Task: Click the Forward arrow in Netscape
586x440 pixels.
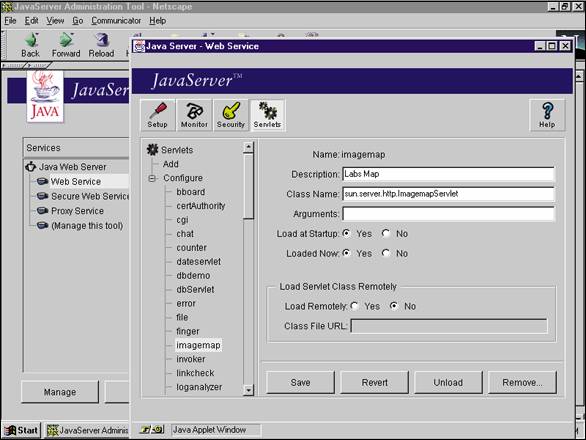Action: (66, 45)
